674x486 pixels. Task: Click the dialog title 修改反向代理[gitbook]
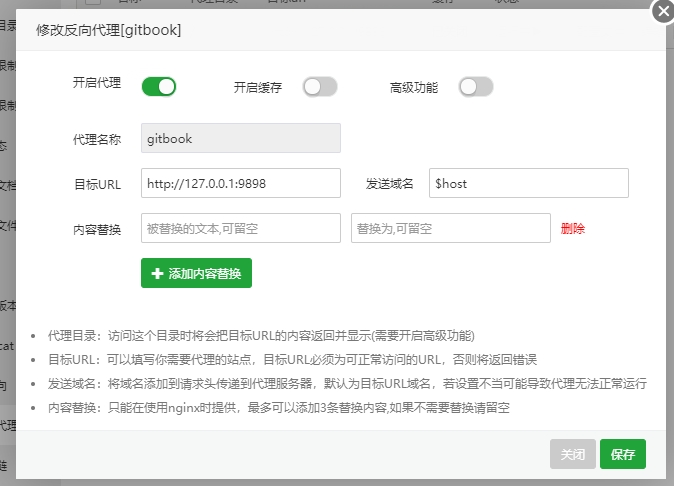108,31
